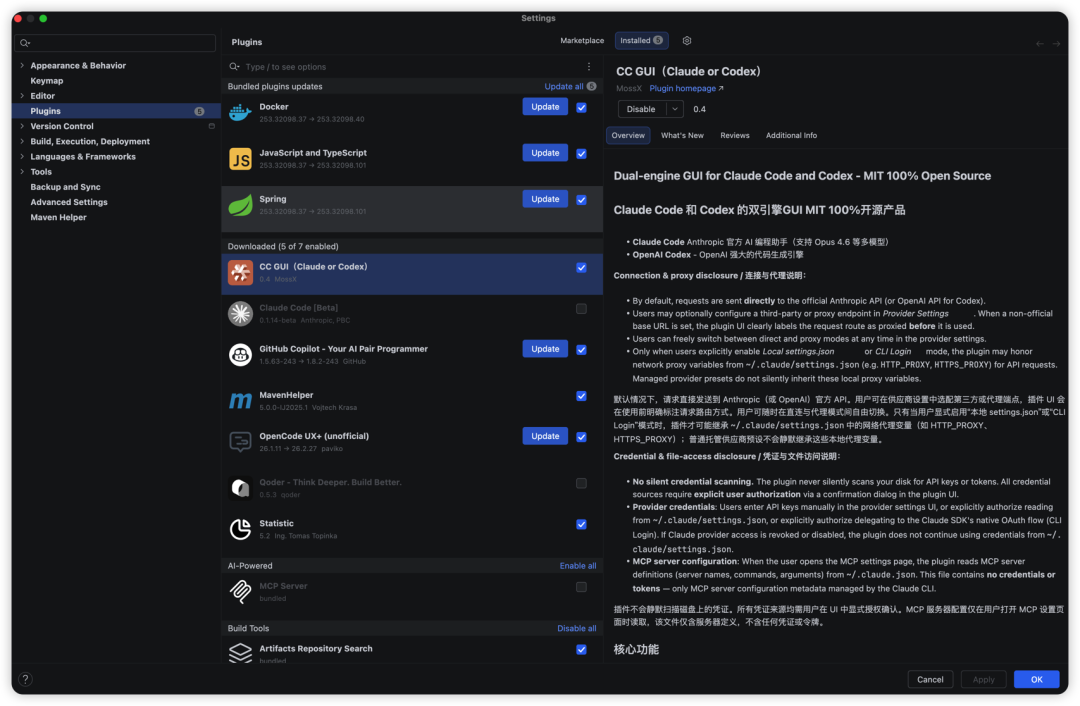1080x706 pixels.
Task: Click the Spring plugin leaf icon
Action: (240, 205)
